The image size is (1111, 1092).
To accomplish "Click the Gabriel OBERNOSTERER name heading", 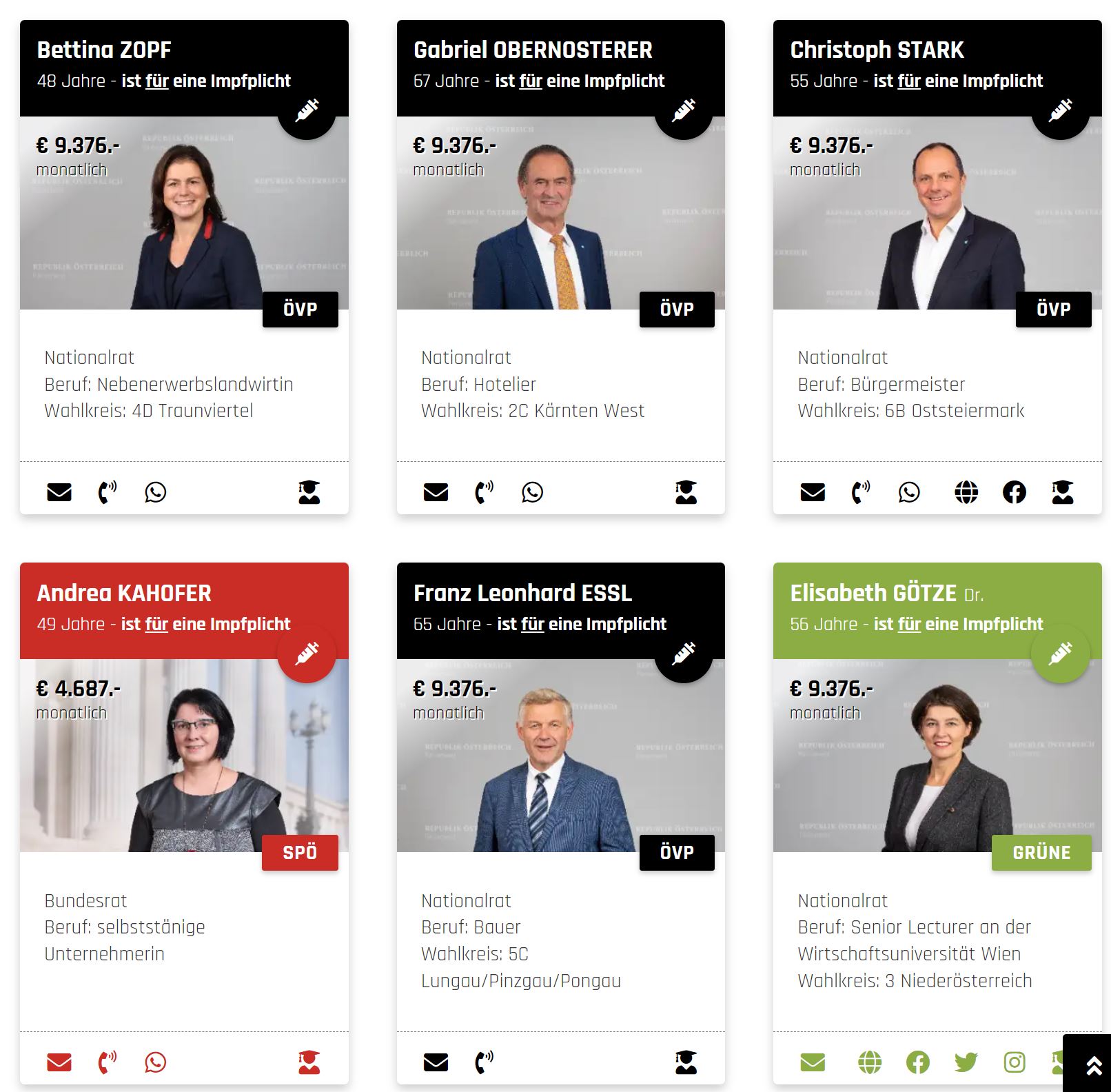I will click(533, 50).
